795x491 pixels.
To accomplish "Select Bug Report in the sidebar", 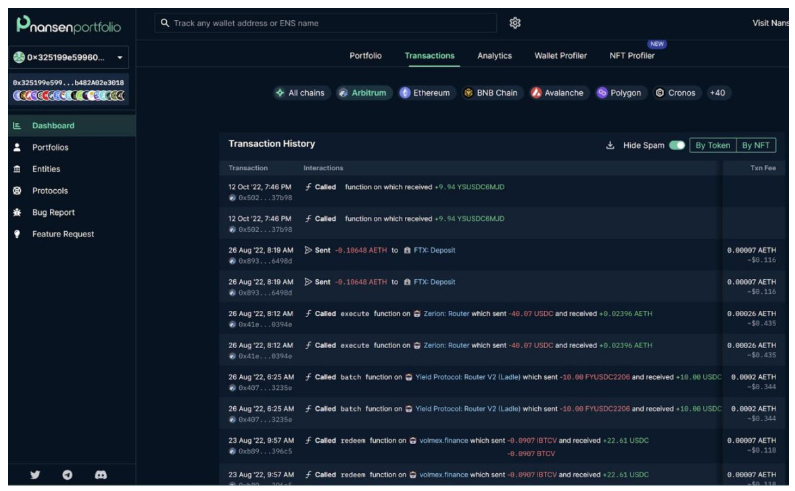I will tap(72, 212).
